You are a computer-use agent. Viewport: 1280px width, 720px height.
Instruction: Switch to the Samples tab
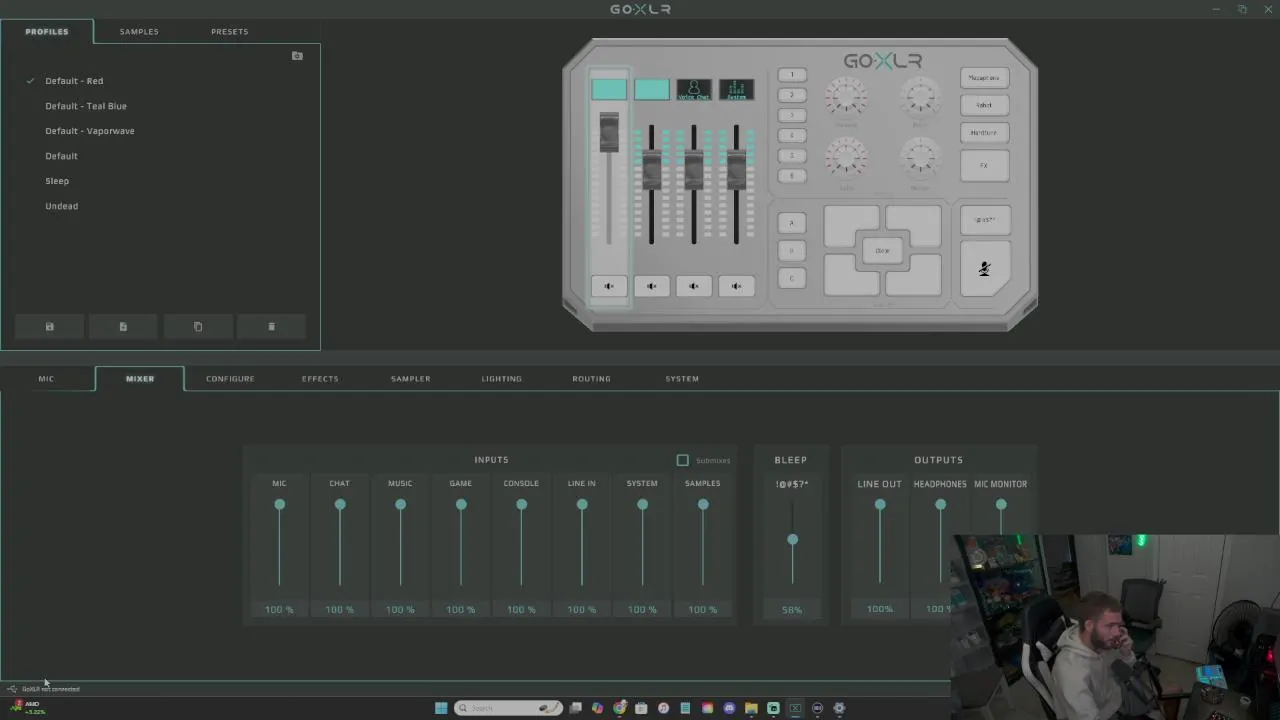pos(139,31)
